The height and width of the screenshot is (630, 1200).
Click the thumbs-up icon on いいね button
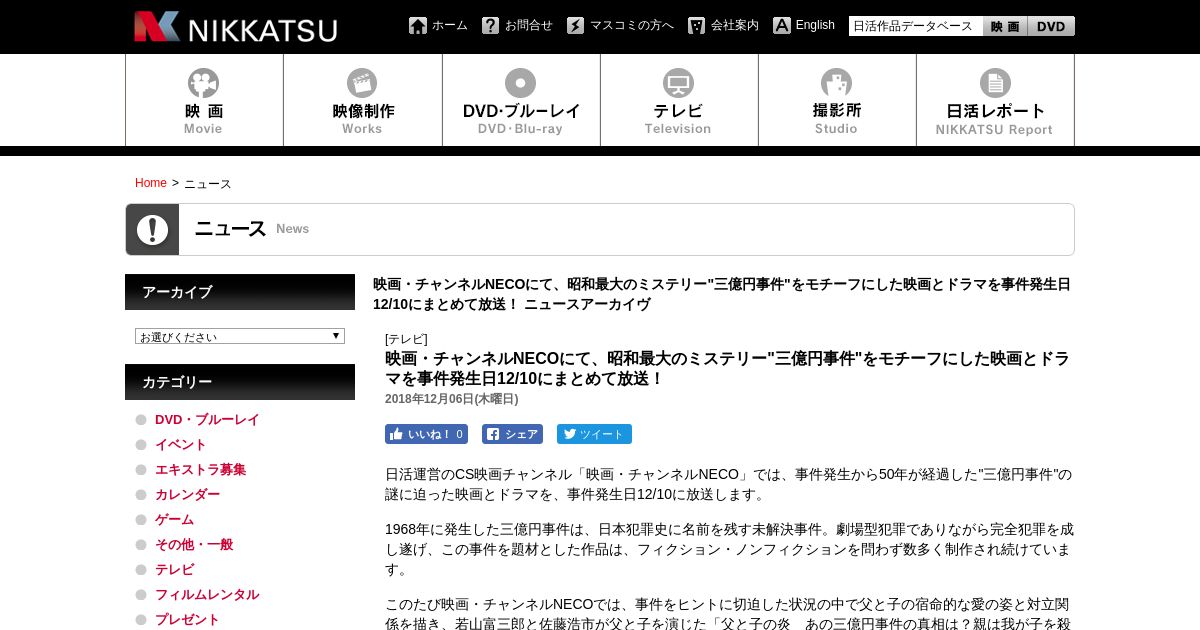(397, 434)
